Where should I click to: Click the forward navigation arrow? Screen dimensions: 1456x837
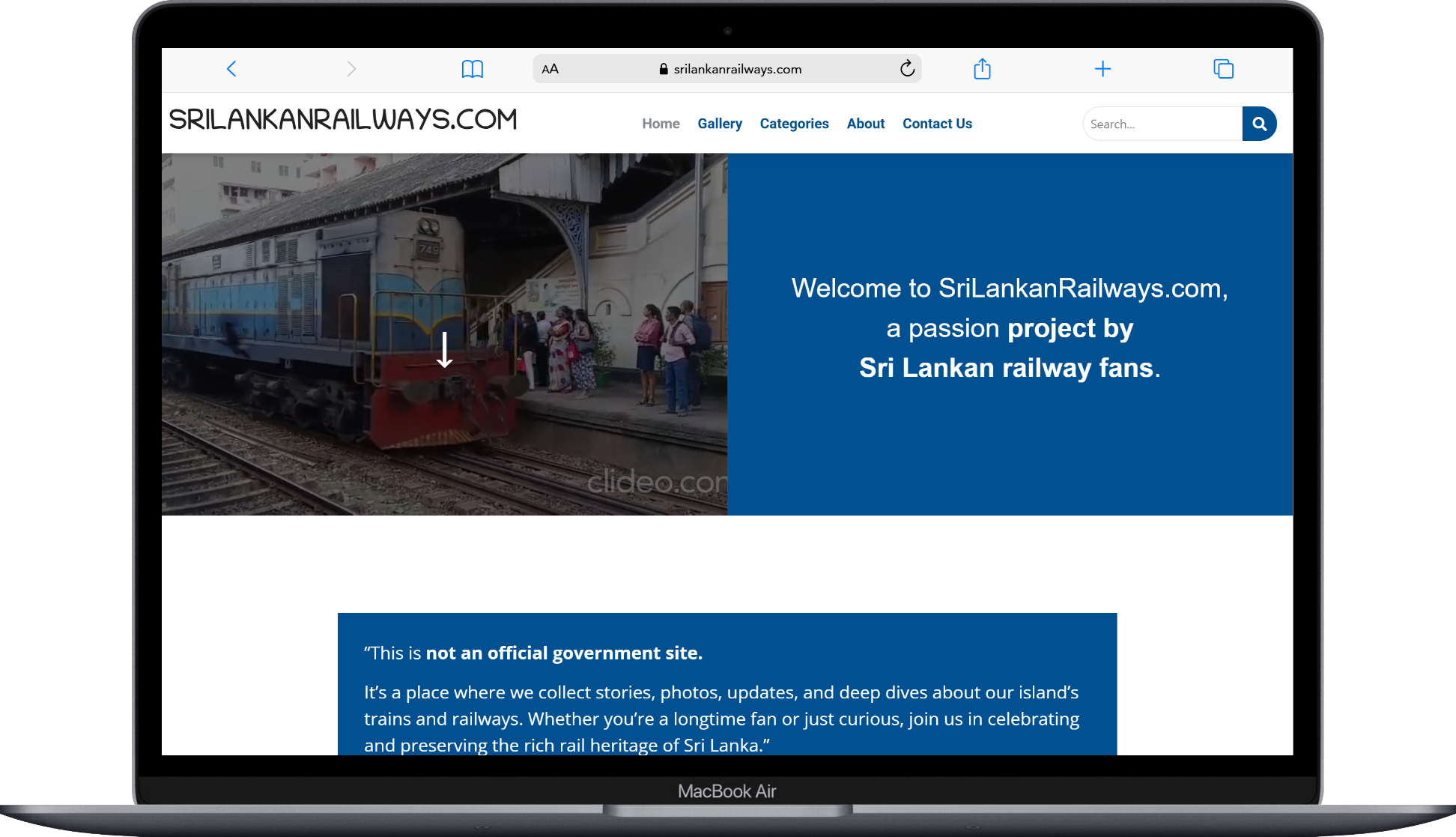tap(351, 69)
